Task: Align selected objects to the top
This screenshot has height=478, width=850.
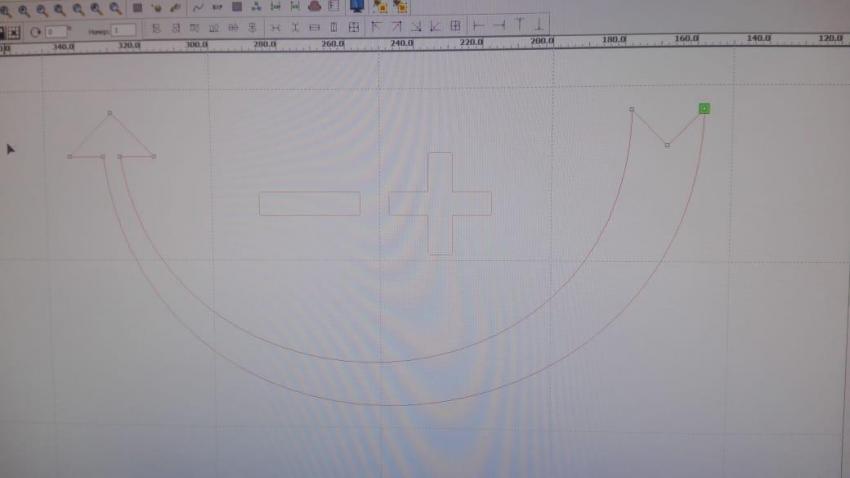Action: (195, 28)
